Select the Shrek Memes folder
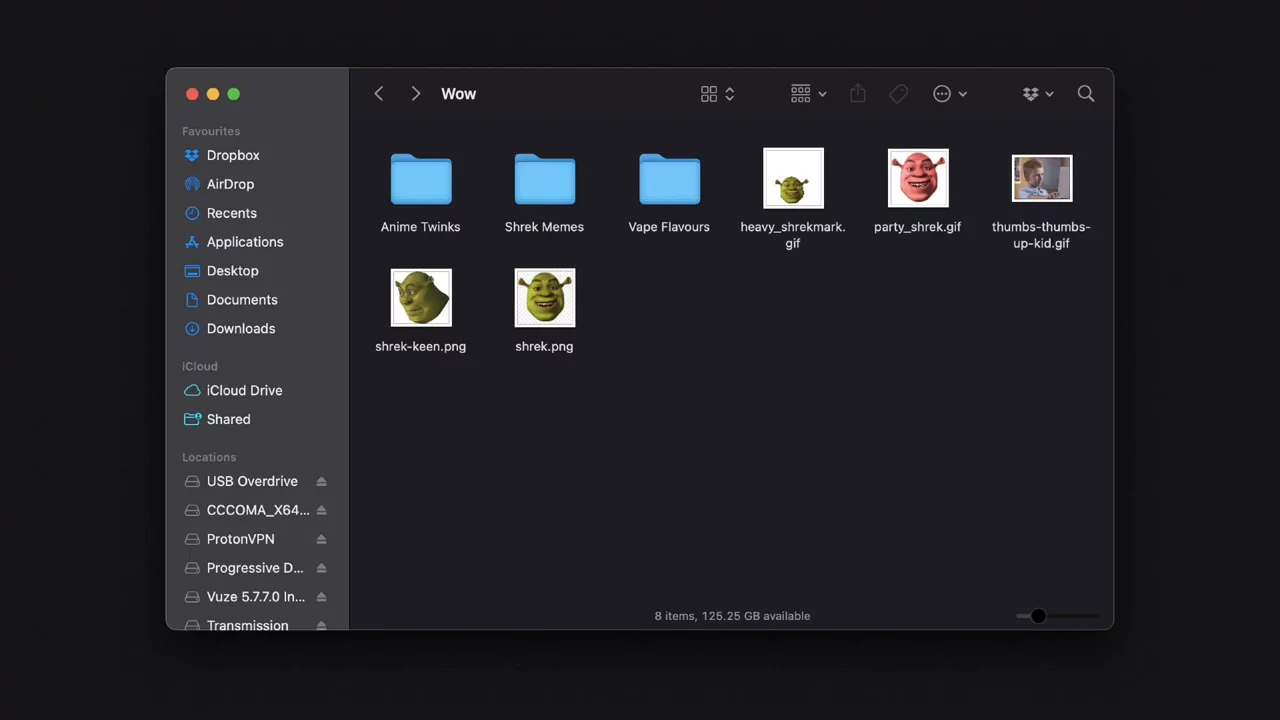 click(x=545, y=179)
